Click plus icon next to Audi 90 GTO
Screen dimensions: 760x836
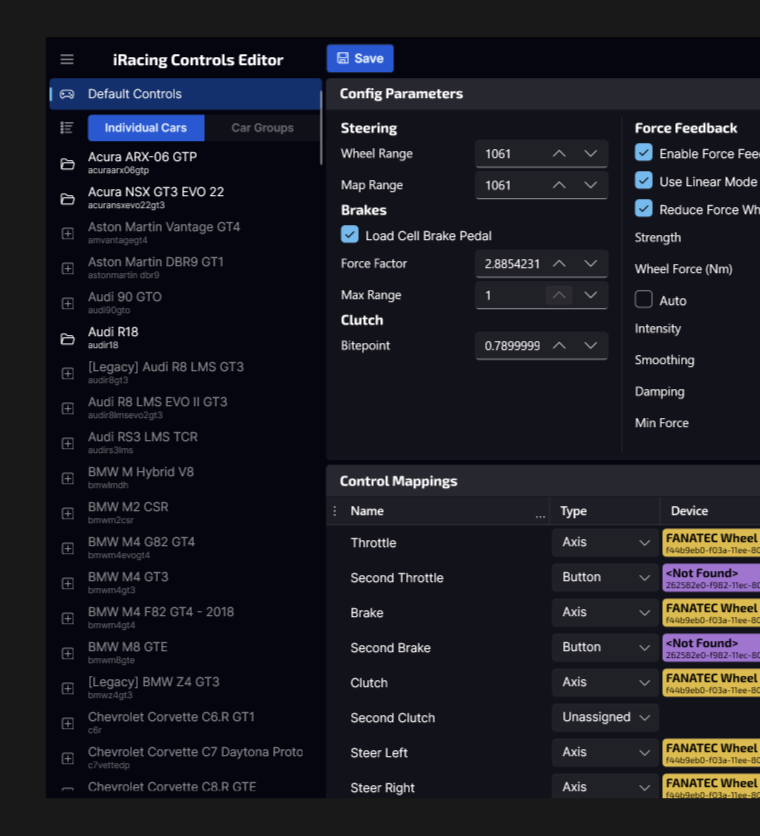click(x=67, y=303)
